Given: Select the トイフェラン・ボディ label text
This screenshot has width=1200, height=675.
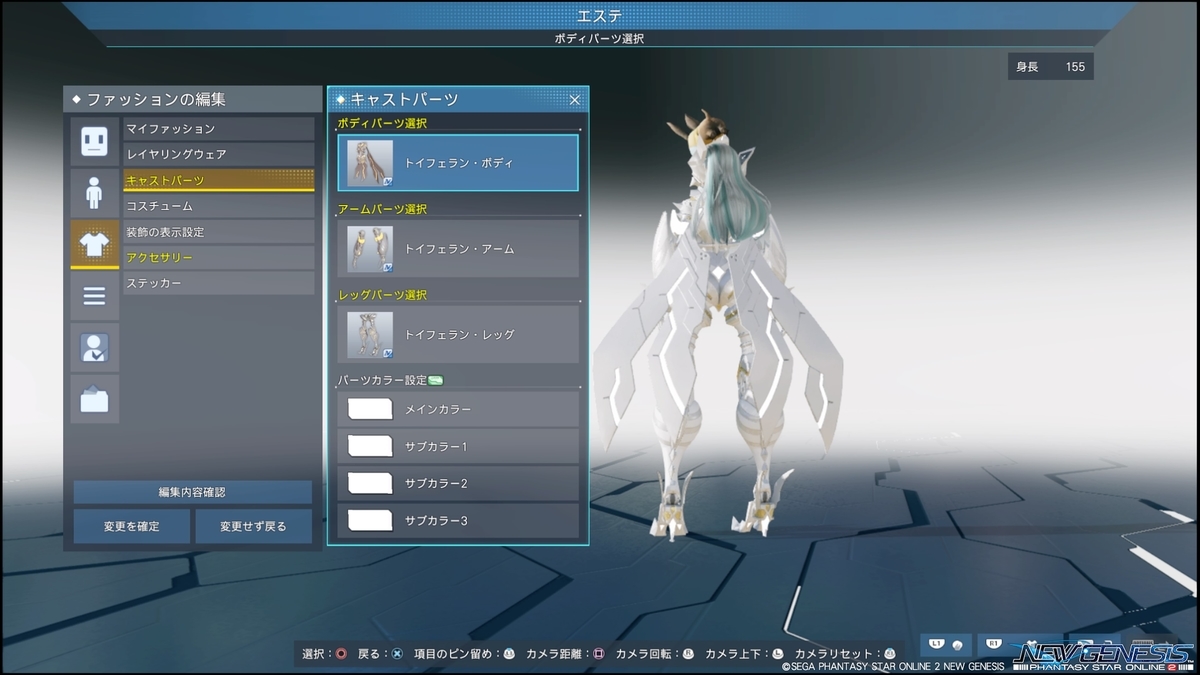Looking at the screenshot, I should [x=459, y=163].
